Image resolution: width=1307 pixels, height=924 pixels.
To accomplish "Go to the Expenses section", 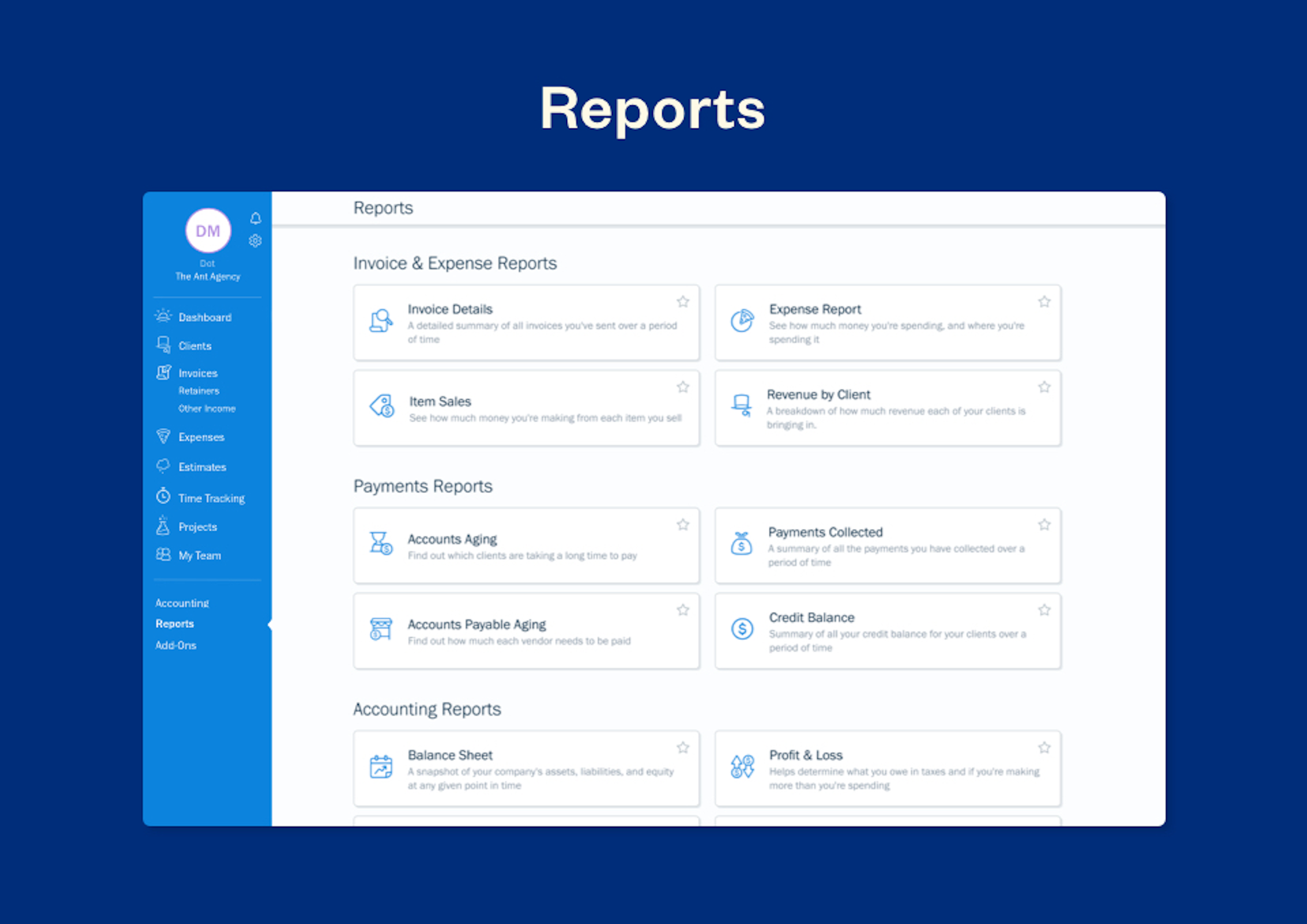I will point(201,437).
